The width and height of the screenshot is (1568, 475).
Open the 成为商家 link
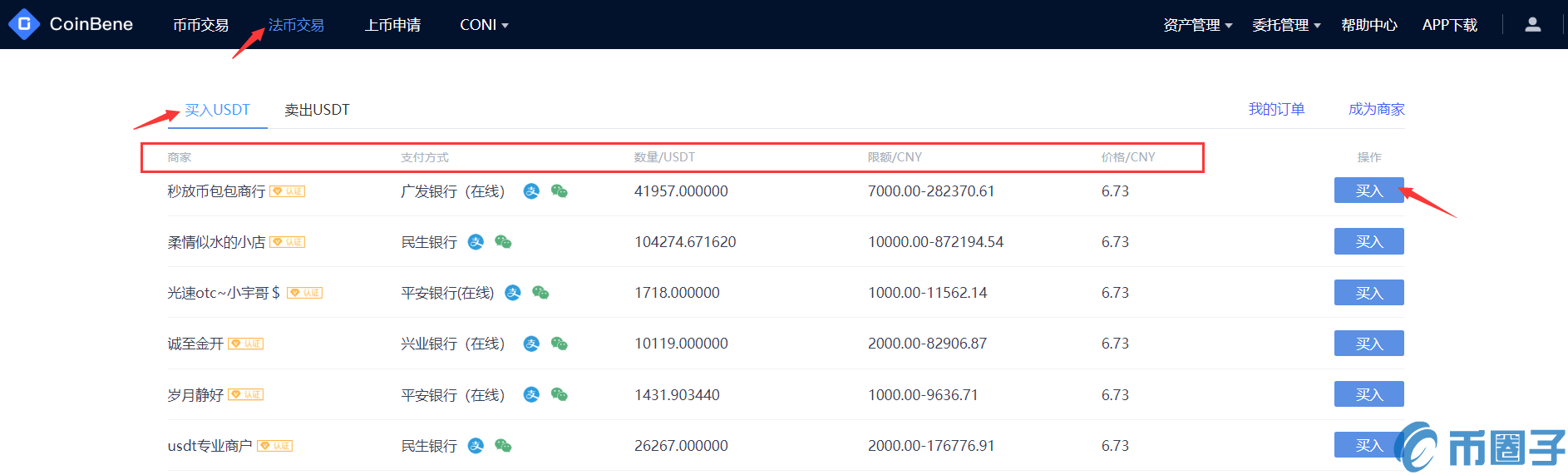click(x=1377, y=109)
